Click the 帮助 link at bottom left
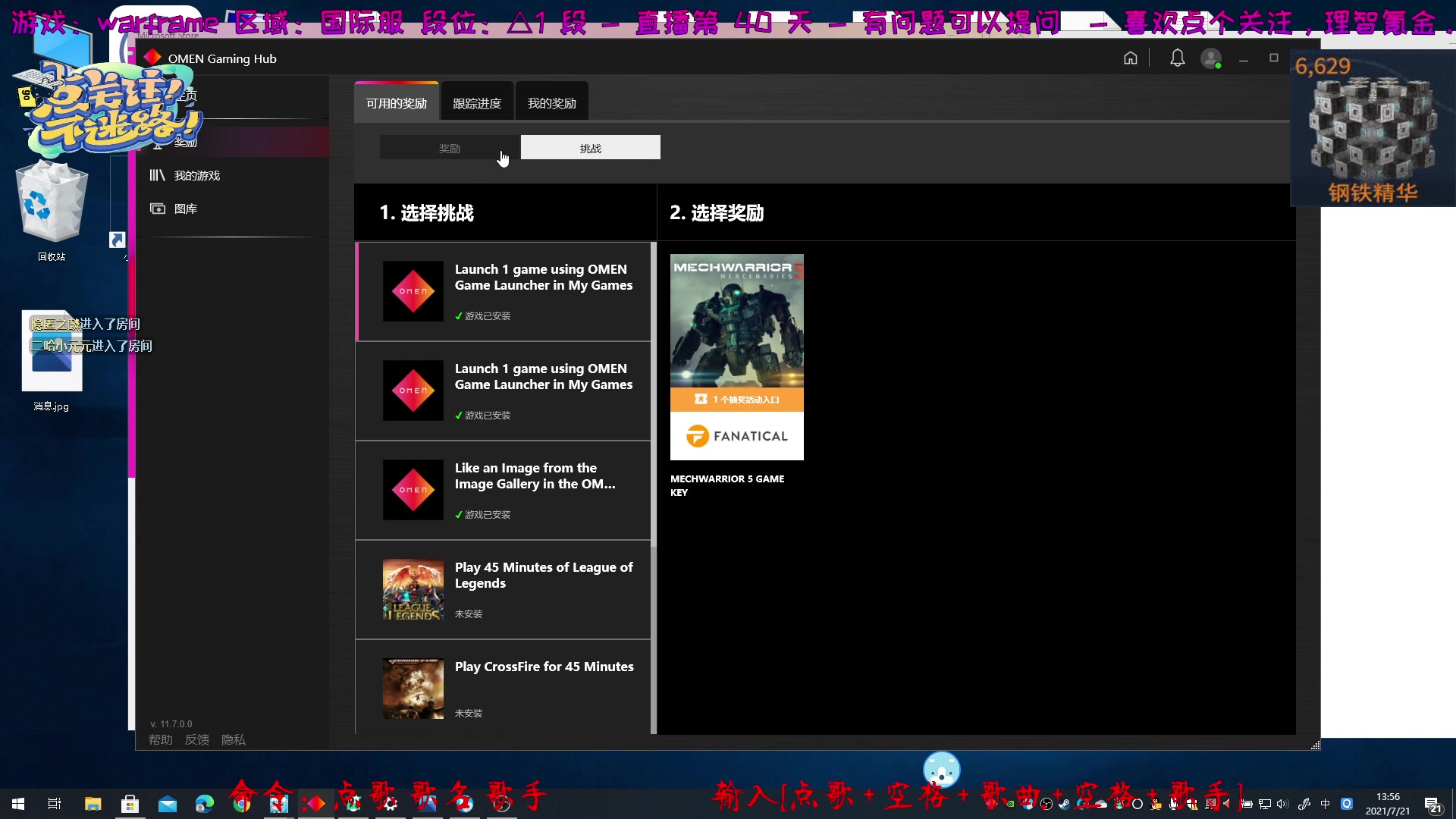 tap(160, 739)
